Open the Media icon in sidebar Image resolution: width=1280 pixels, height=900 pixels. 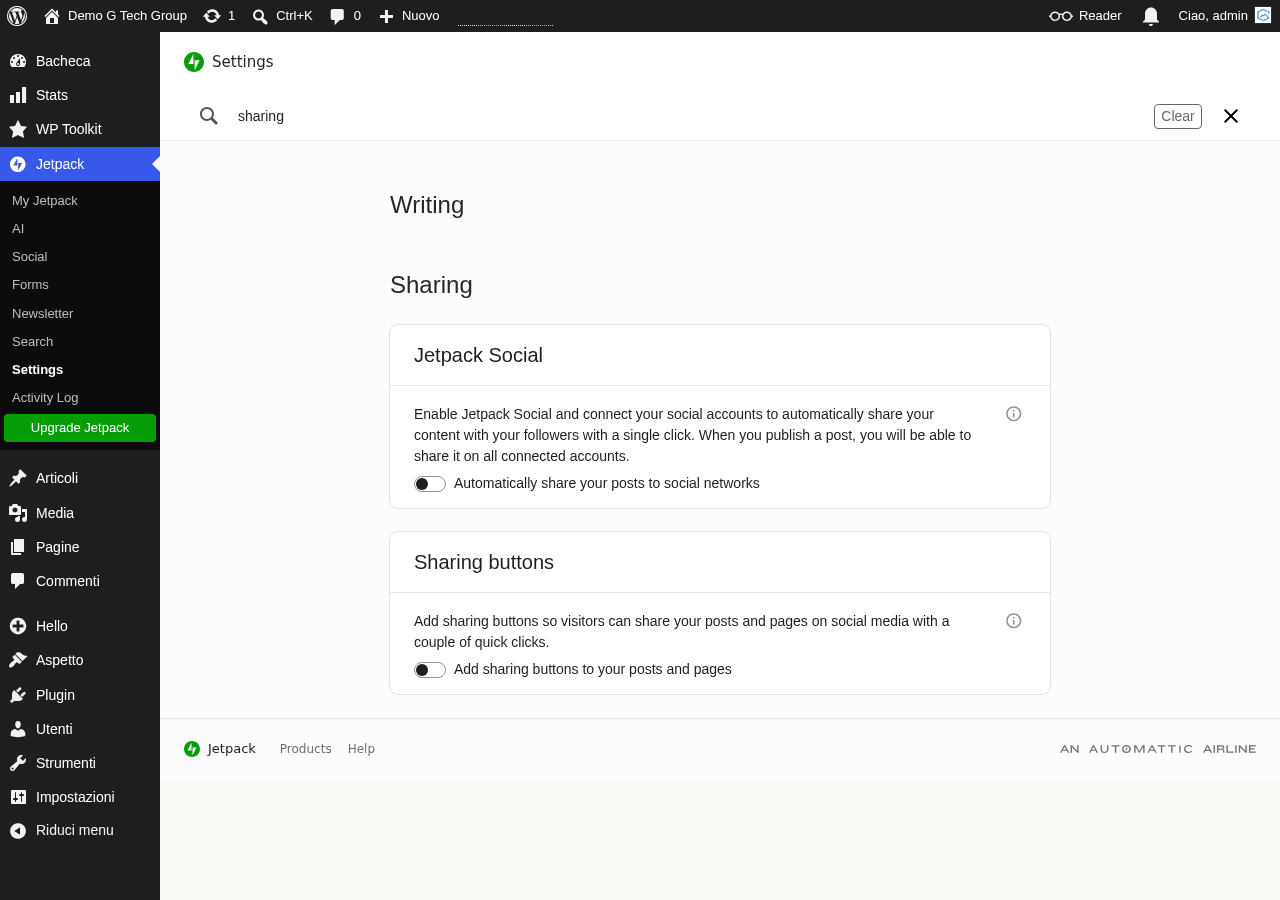coord(18,513)
